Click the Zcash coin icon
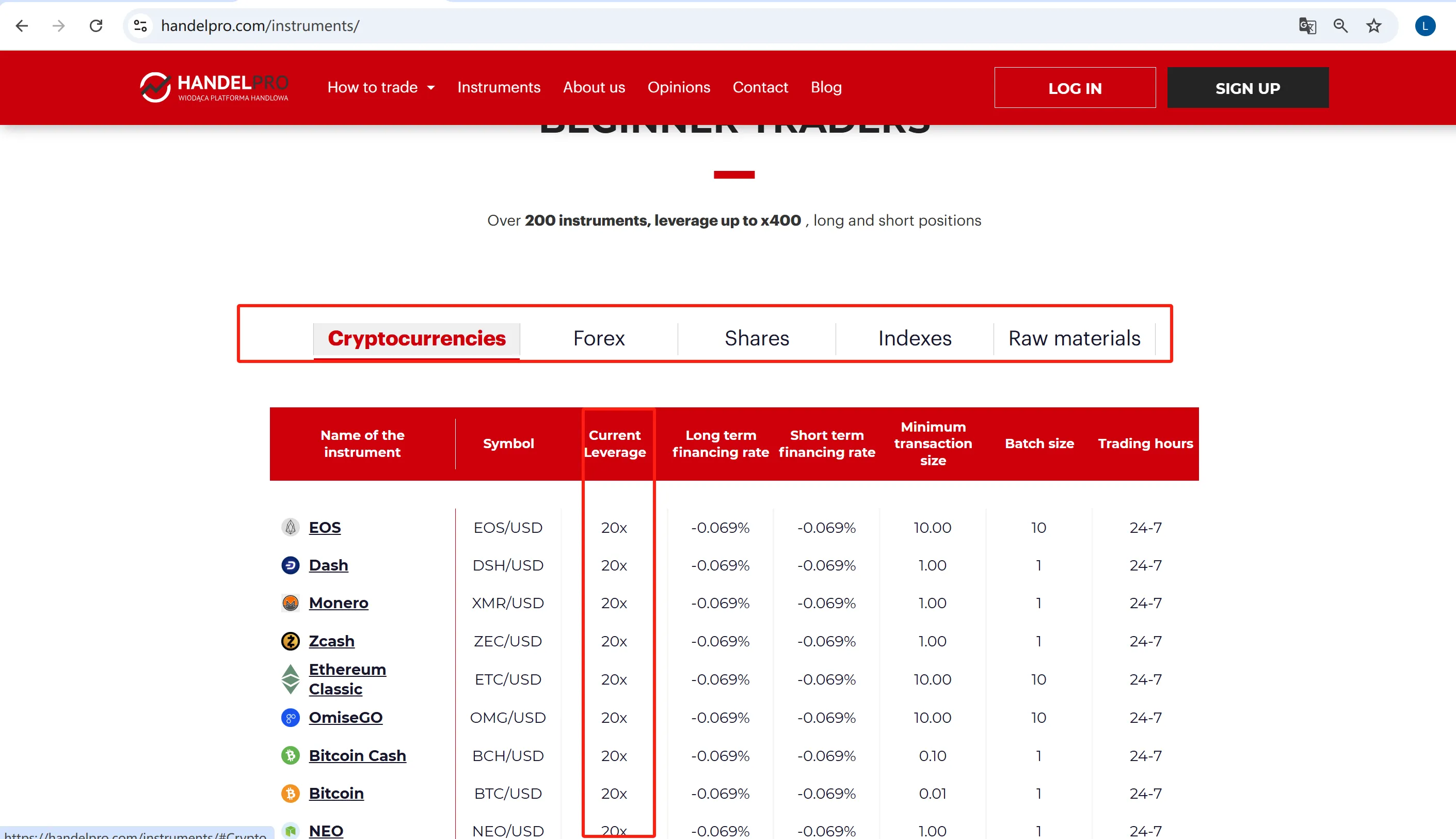Image resolution: width=1456 pixels, height=839 pixels. (x=290, y=641)
